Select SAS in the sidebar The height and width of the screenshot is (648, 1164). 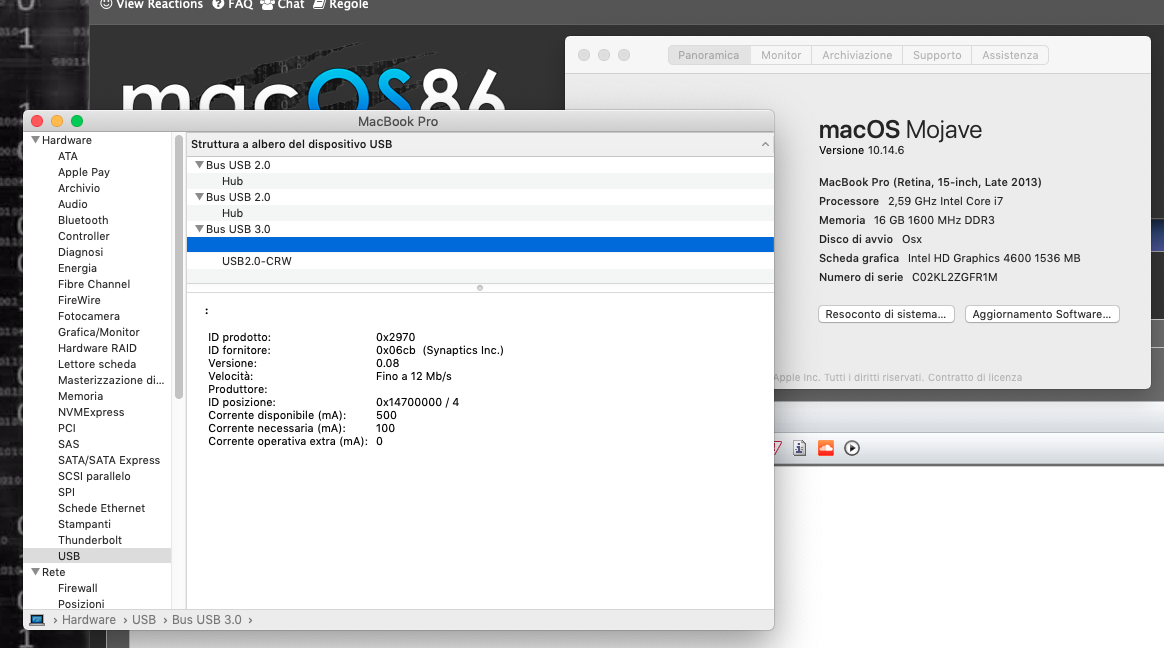[68, 444]
